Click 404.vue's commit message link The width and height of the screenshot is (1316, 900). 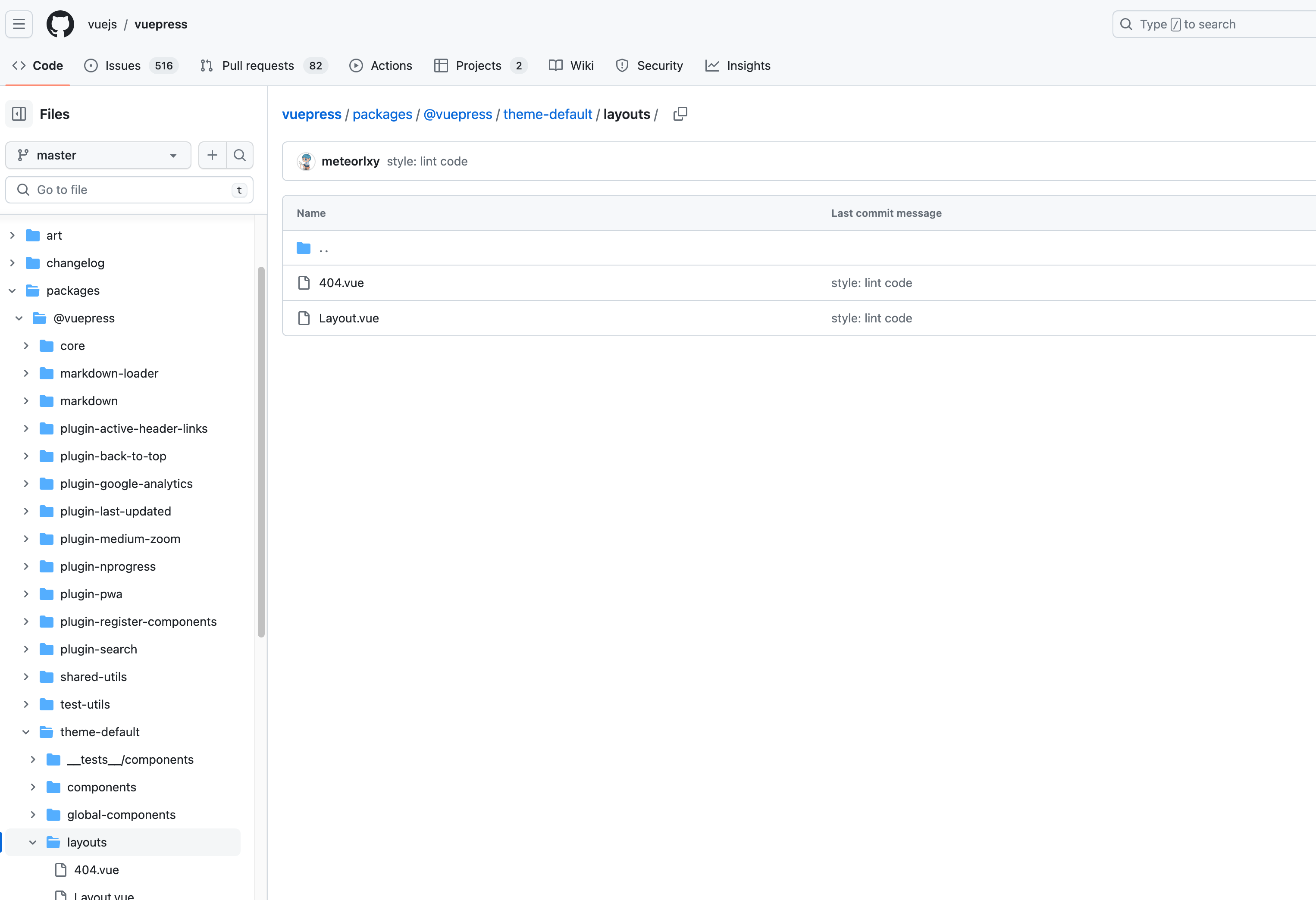(x=871, y=282)
